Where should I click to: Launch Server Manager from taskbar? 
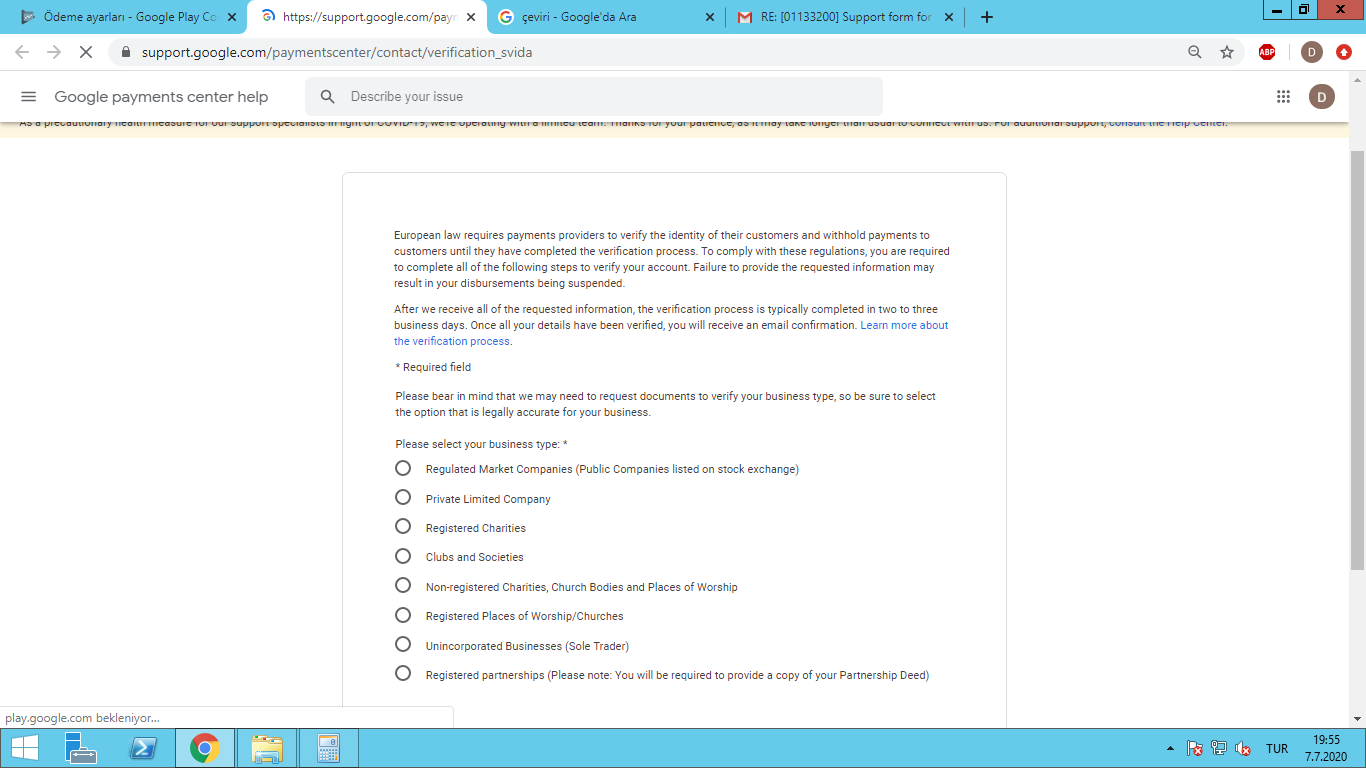[81, 748]
